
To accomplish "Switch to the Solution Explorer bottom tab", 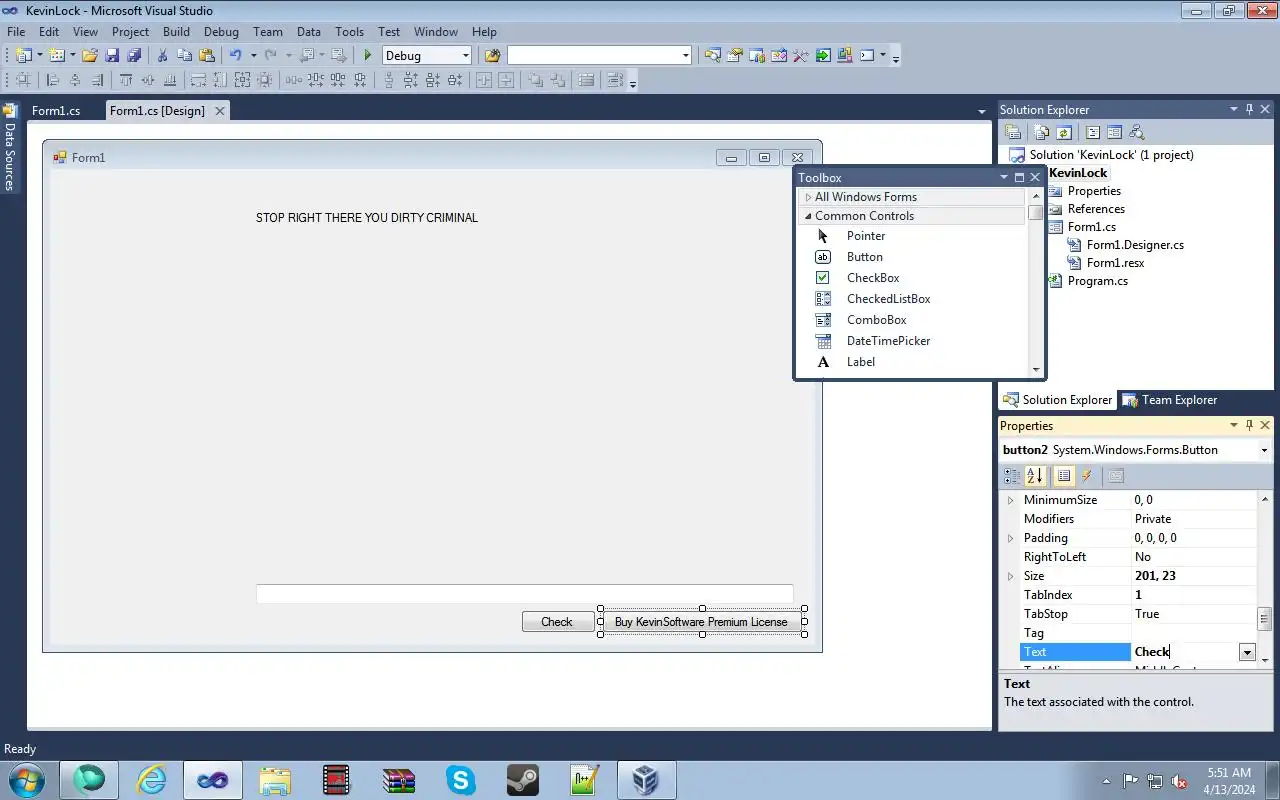I will click(1057, 400).
